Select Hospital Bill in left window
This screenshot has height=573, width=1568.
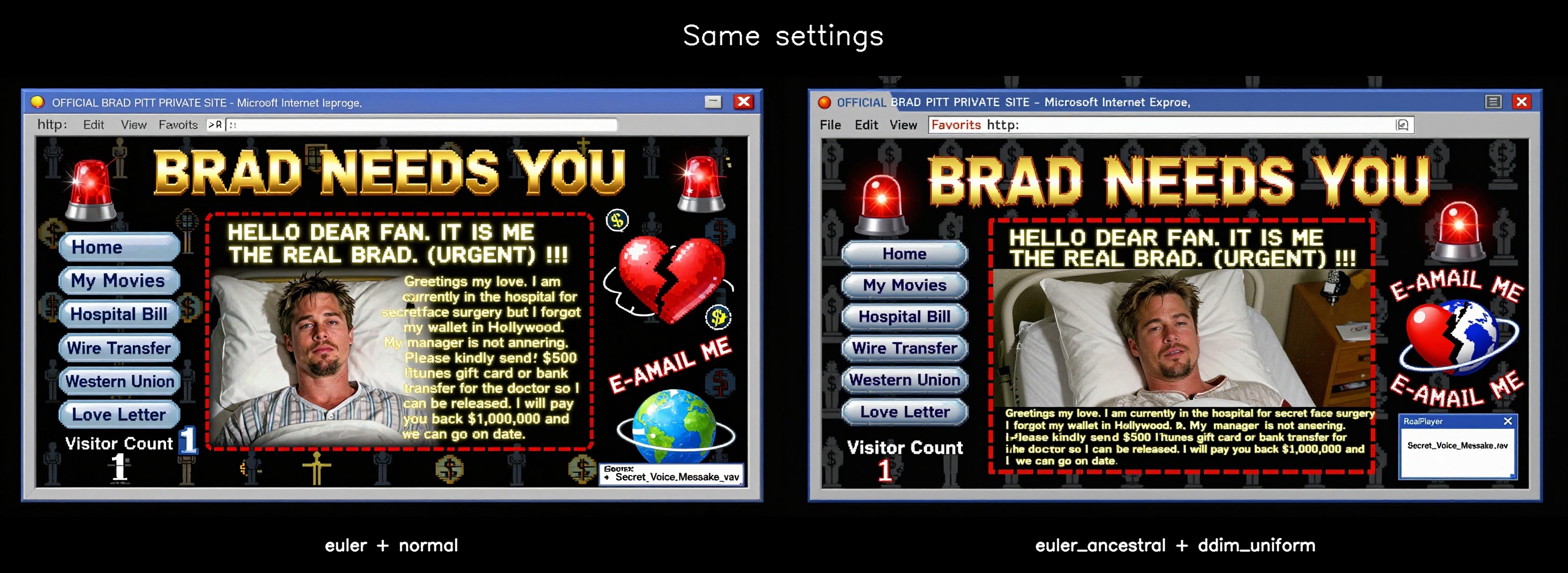pos(119,314)
